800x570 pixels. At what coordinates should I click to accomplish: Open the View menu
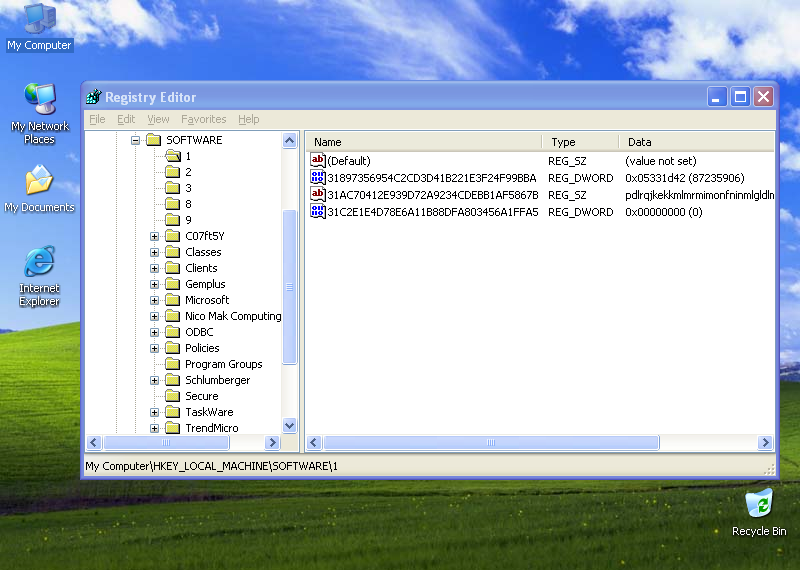158,119
